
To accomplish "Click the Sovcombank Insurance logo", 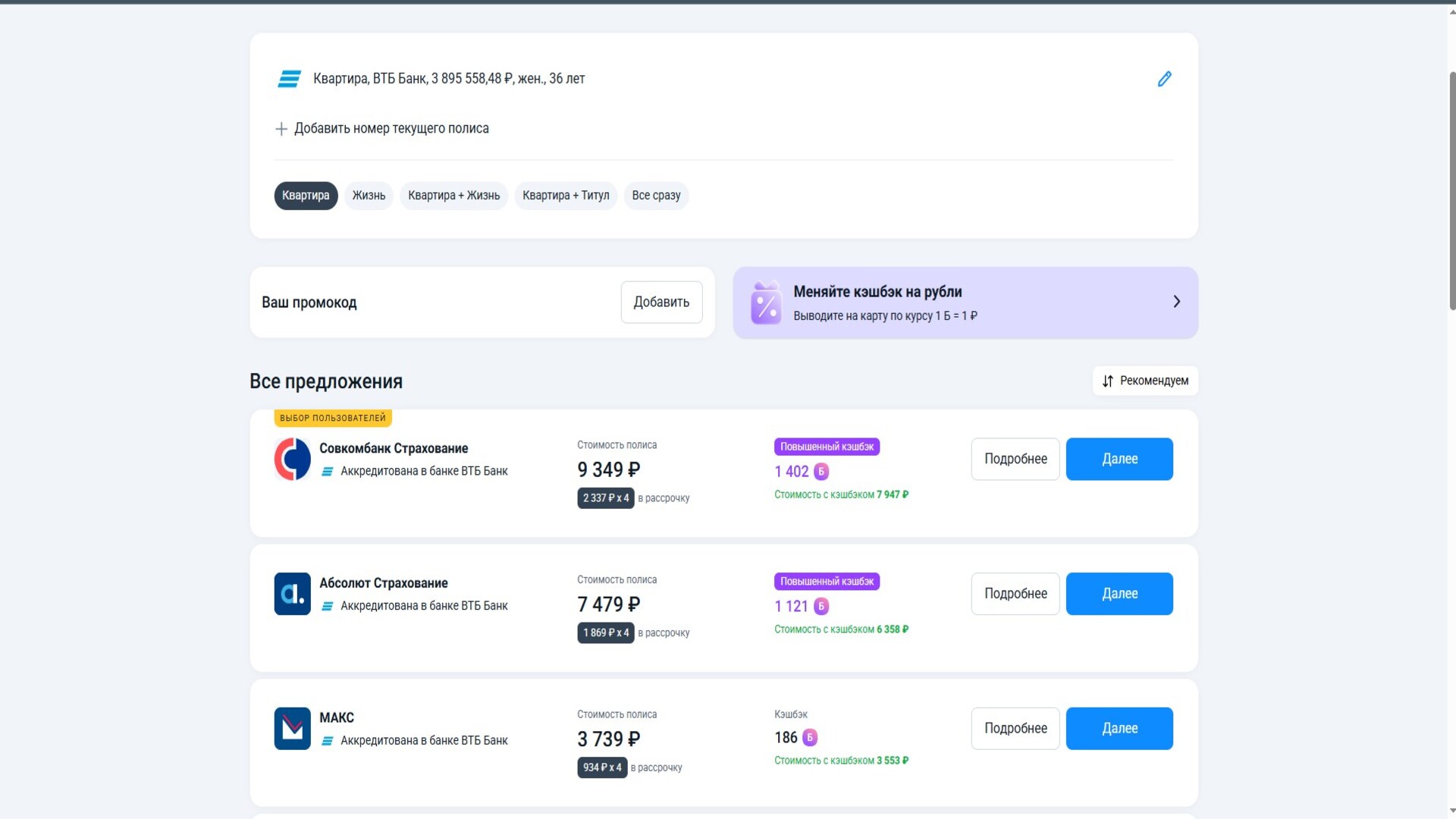I will click(293, 459).
